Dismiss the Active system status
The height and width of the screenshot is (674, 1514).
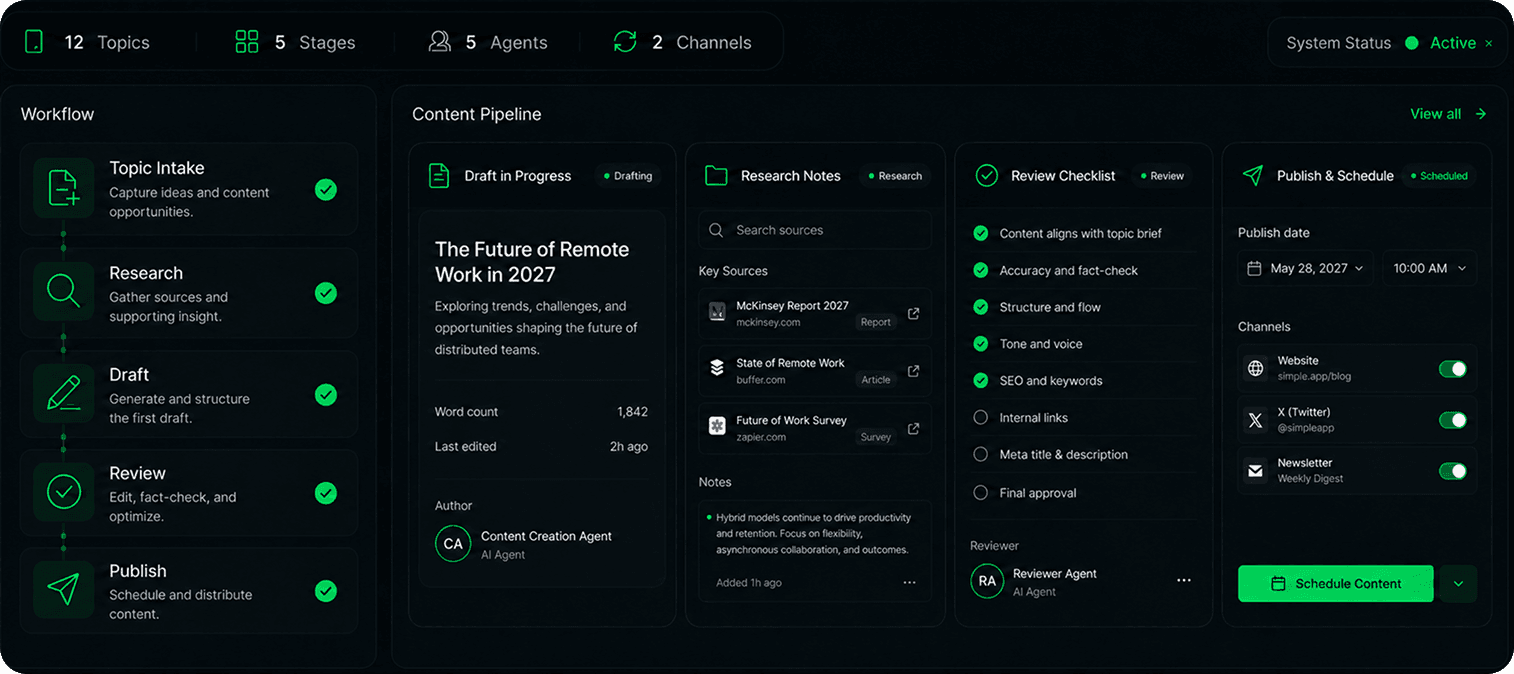point(1489,43)
